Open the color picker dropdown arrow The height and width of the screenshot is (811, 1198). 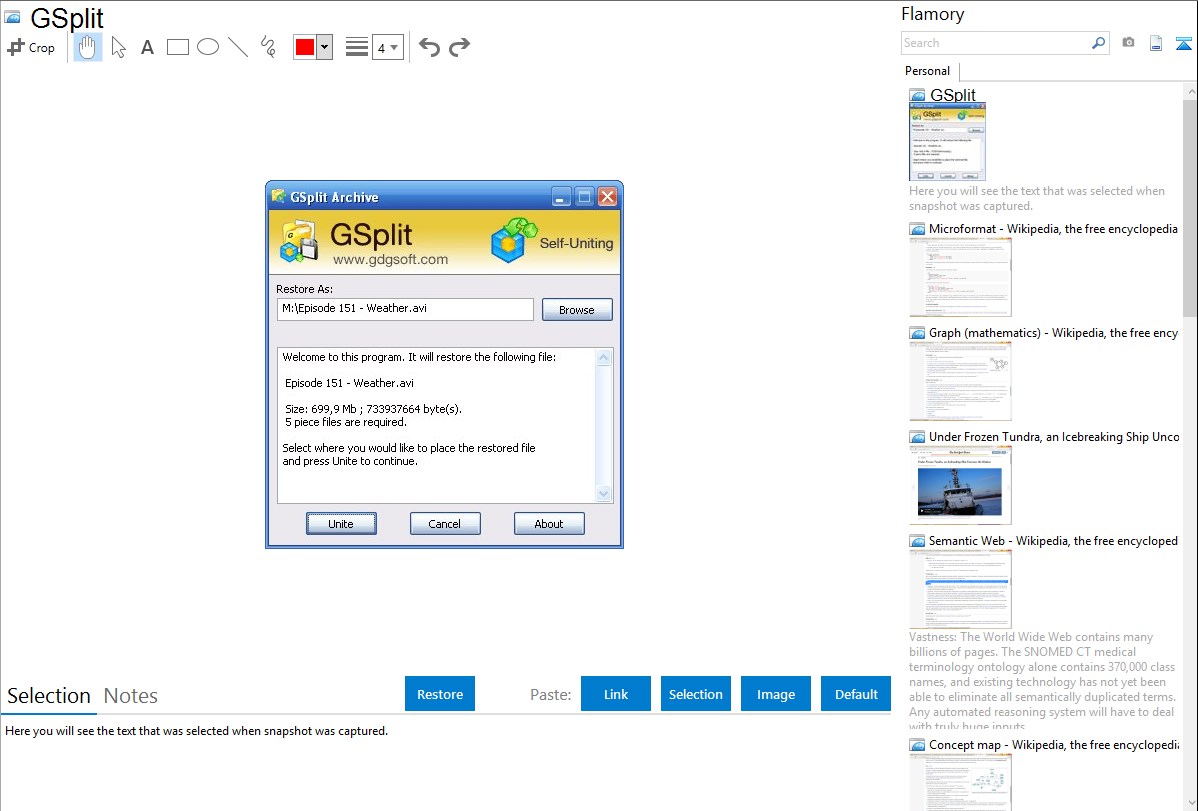tap(325, 47)
